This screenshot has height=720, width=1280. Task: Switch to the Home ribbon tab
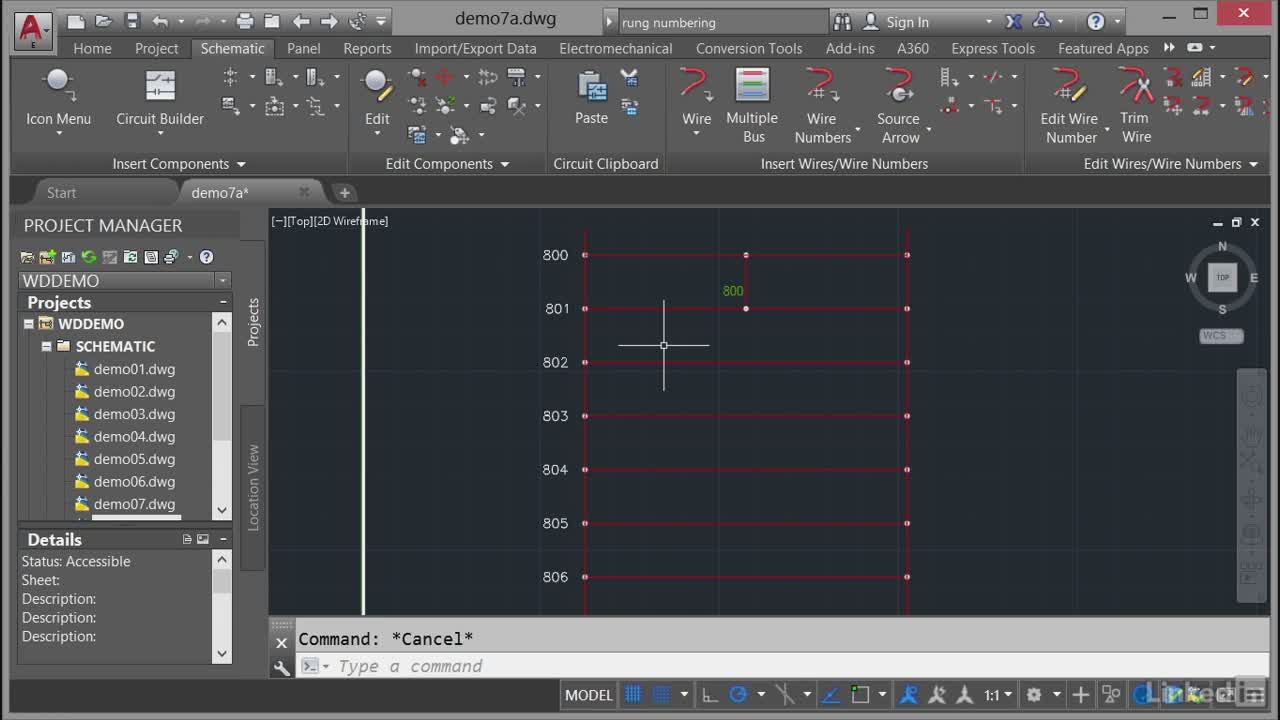pos(92,48)
